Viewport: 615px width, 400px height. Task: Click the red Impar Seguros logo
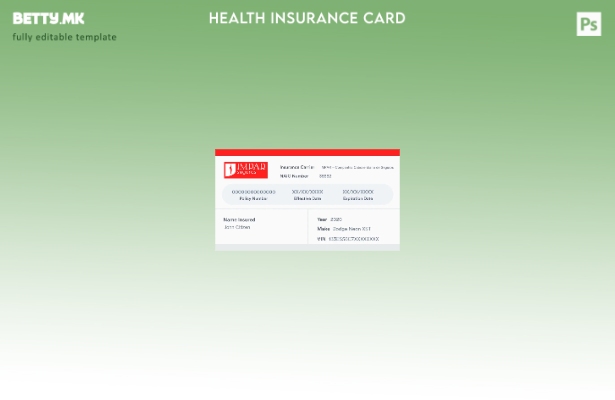[x=245, y=170]
